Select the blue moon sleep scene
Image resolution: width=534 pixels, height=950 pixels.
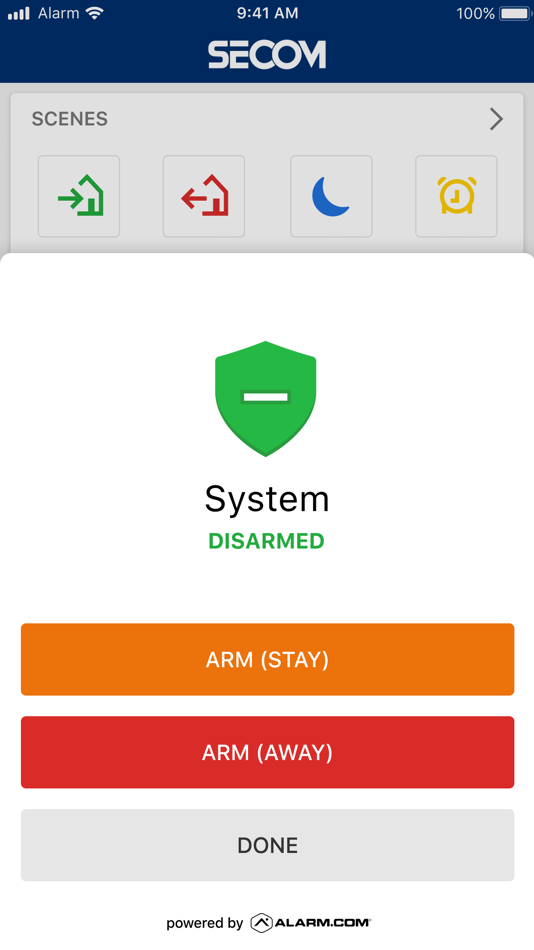331,196
